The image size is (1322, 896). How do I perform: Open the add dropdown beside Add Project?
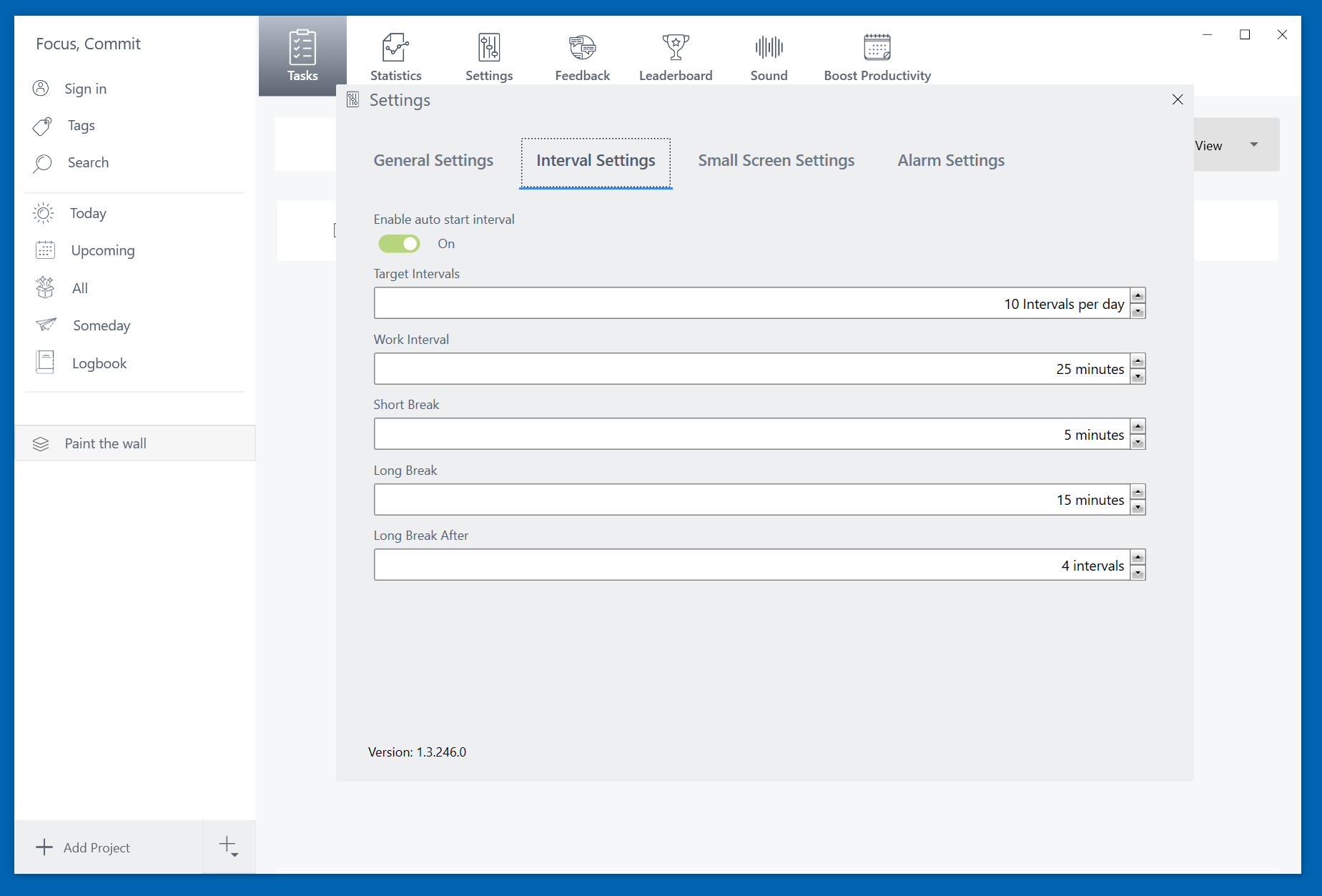click(229, 847)
